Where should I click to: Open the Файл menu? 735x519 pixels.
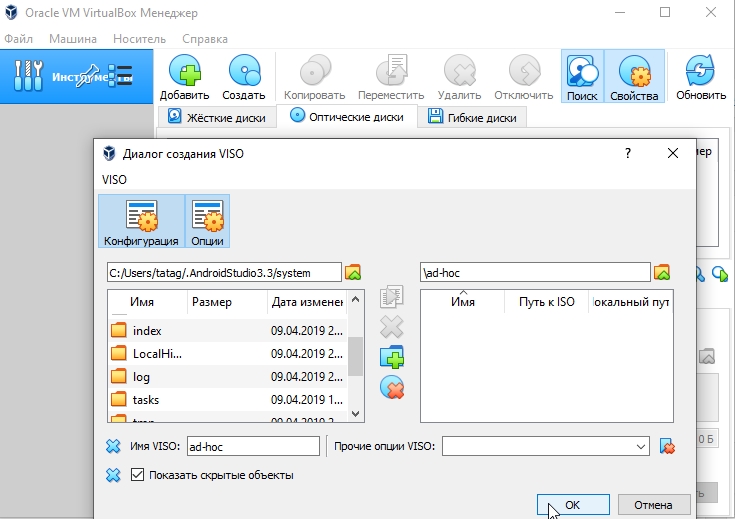pyautogui.click(x=19, y=39)
